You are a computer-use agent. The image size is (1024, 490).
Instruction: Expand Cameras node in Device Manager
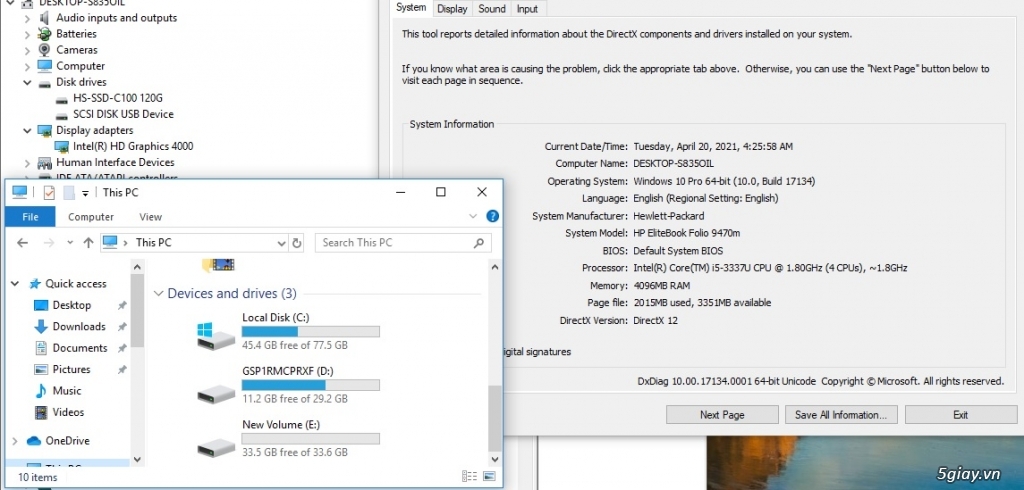27,50
